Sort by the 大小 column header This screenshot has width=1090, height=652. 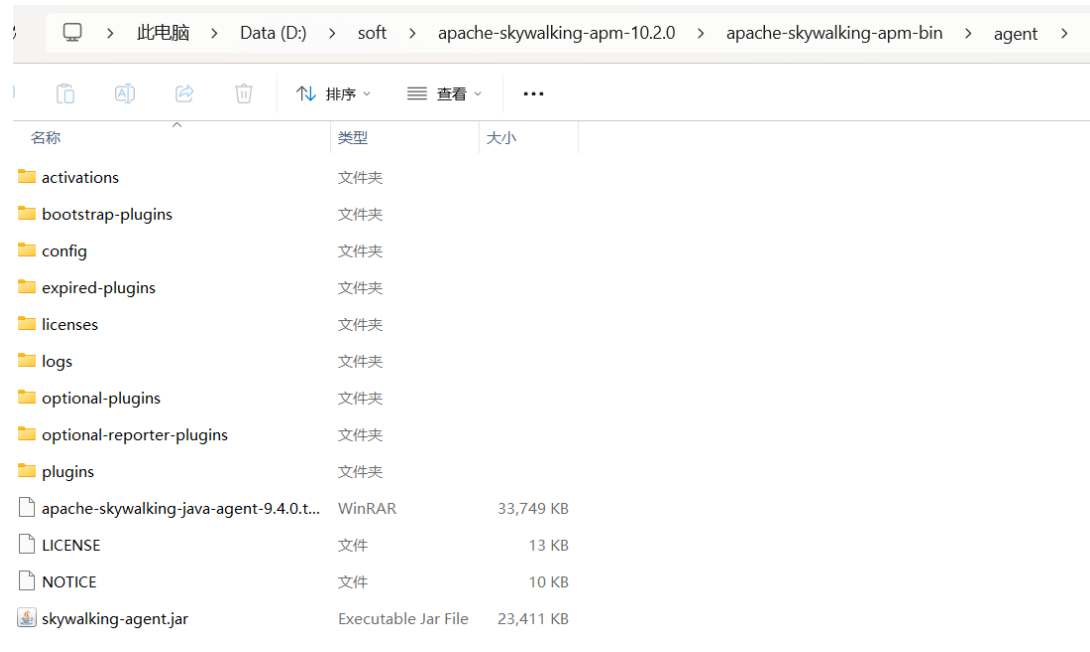click(x=501, y=138)
